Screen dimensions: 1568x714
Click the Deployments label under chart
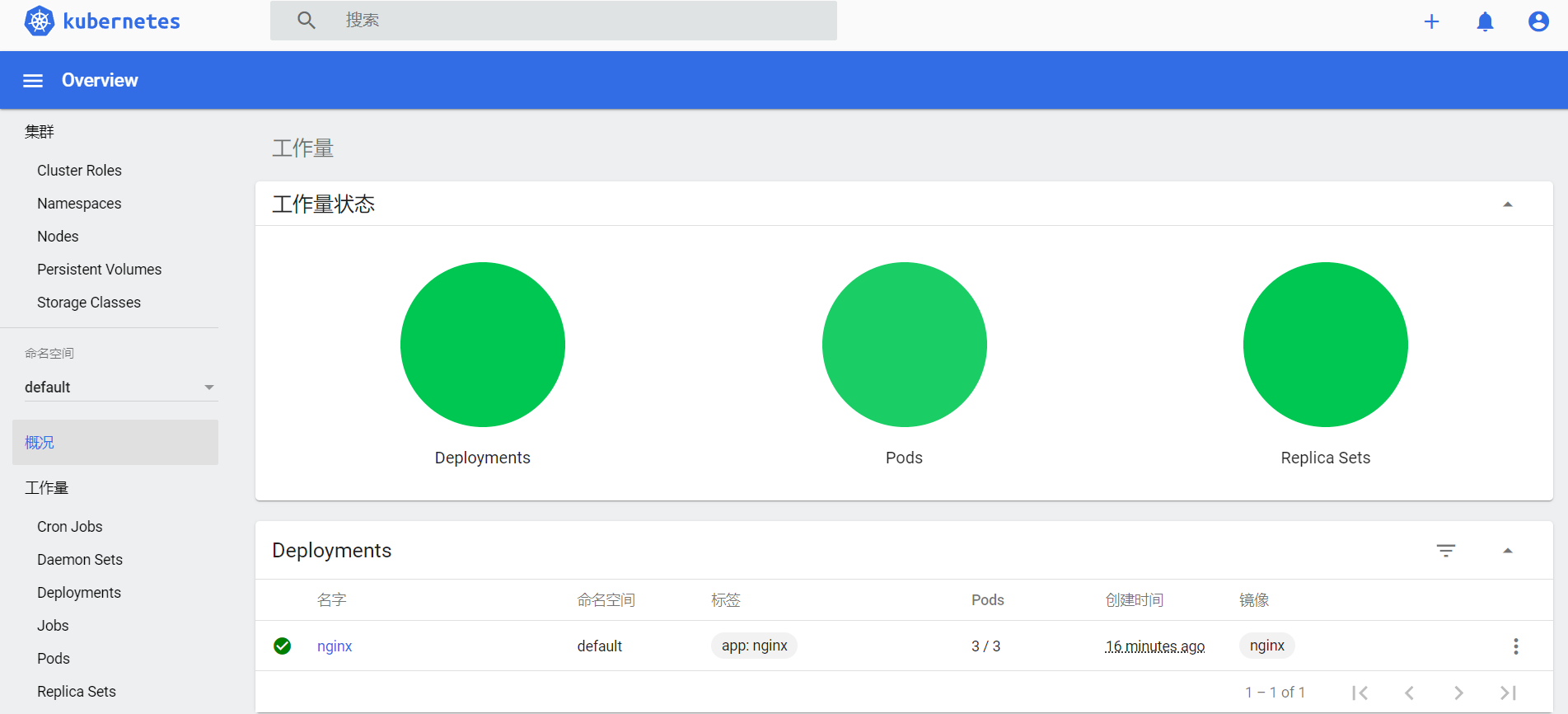(483, 458)
